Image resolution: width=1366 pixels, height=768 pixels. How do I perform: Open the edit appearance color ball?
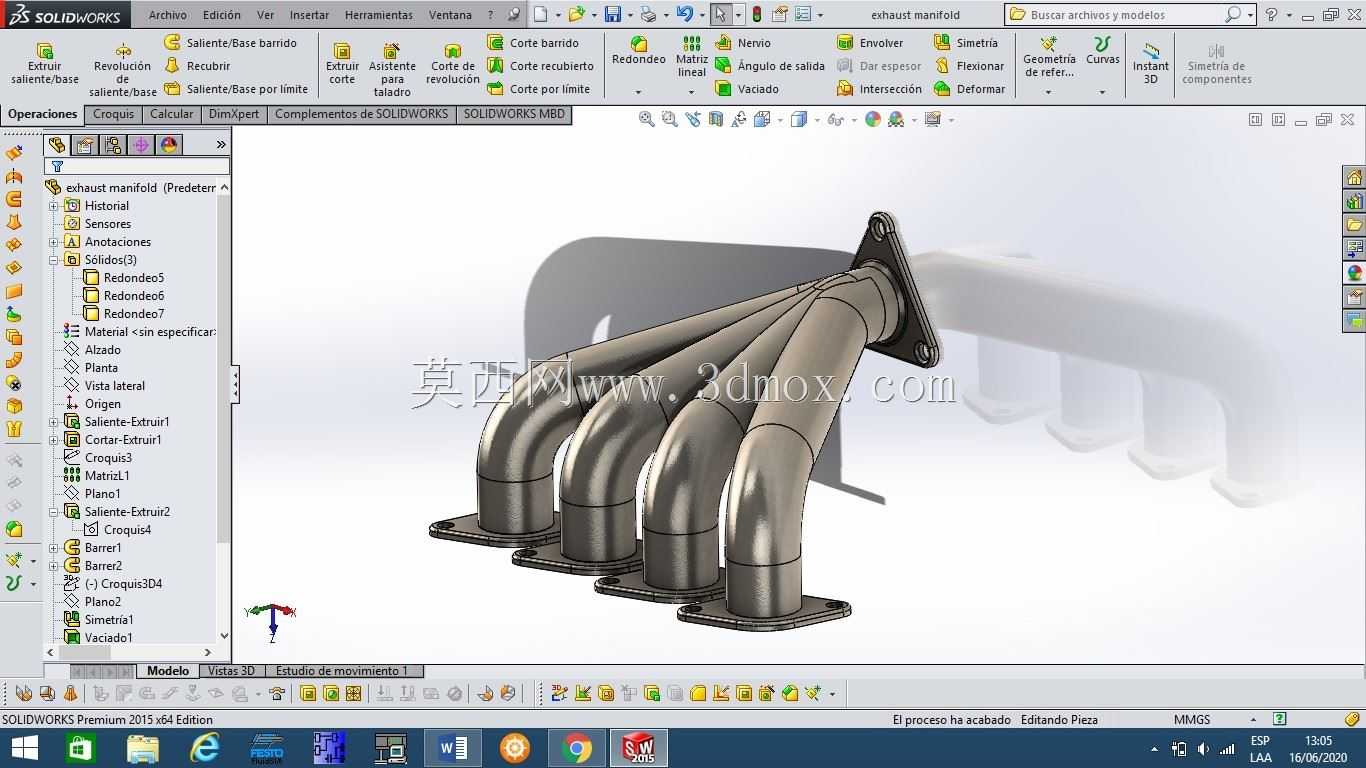(x=873, y=120)
